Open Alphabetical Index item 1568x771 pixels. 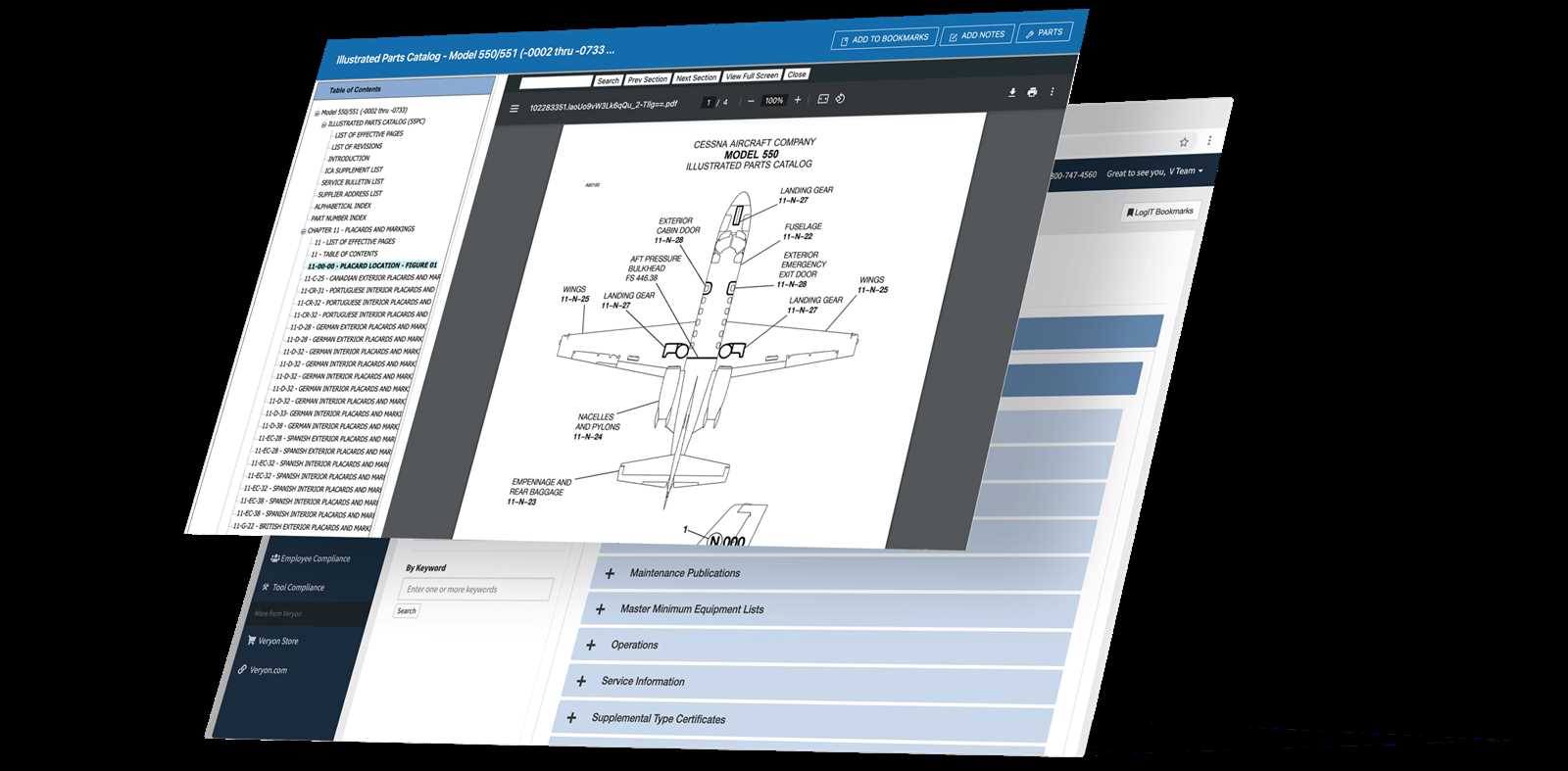coord(342,206)
